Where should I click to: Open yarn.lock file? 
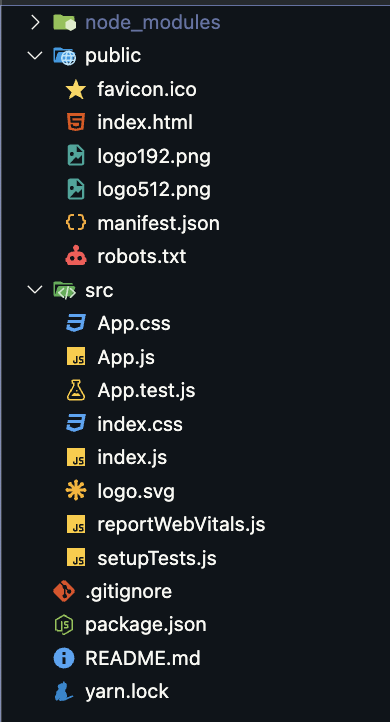(x=127, y=693)
